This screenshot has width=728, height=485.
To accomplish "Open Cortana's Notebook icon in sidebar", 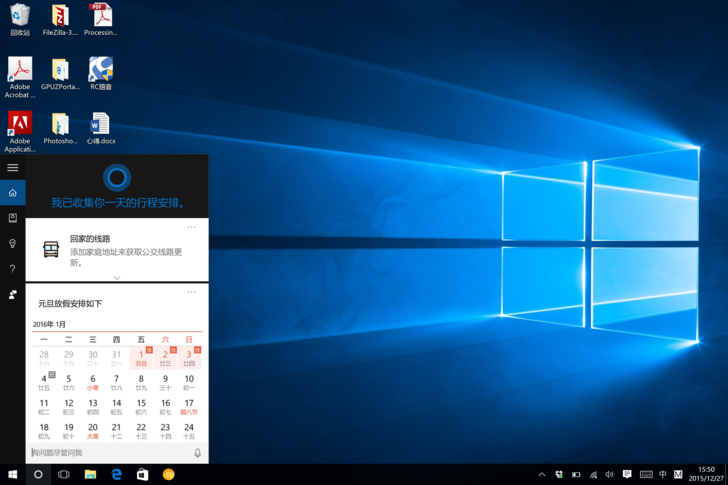I will point(13,218).
